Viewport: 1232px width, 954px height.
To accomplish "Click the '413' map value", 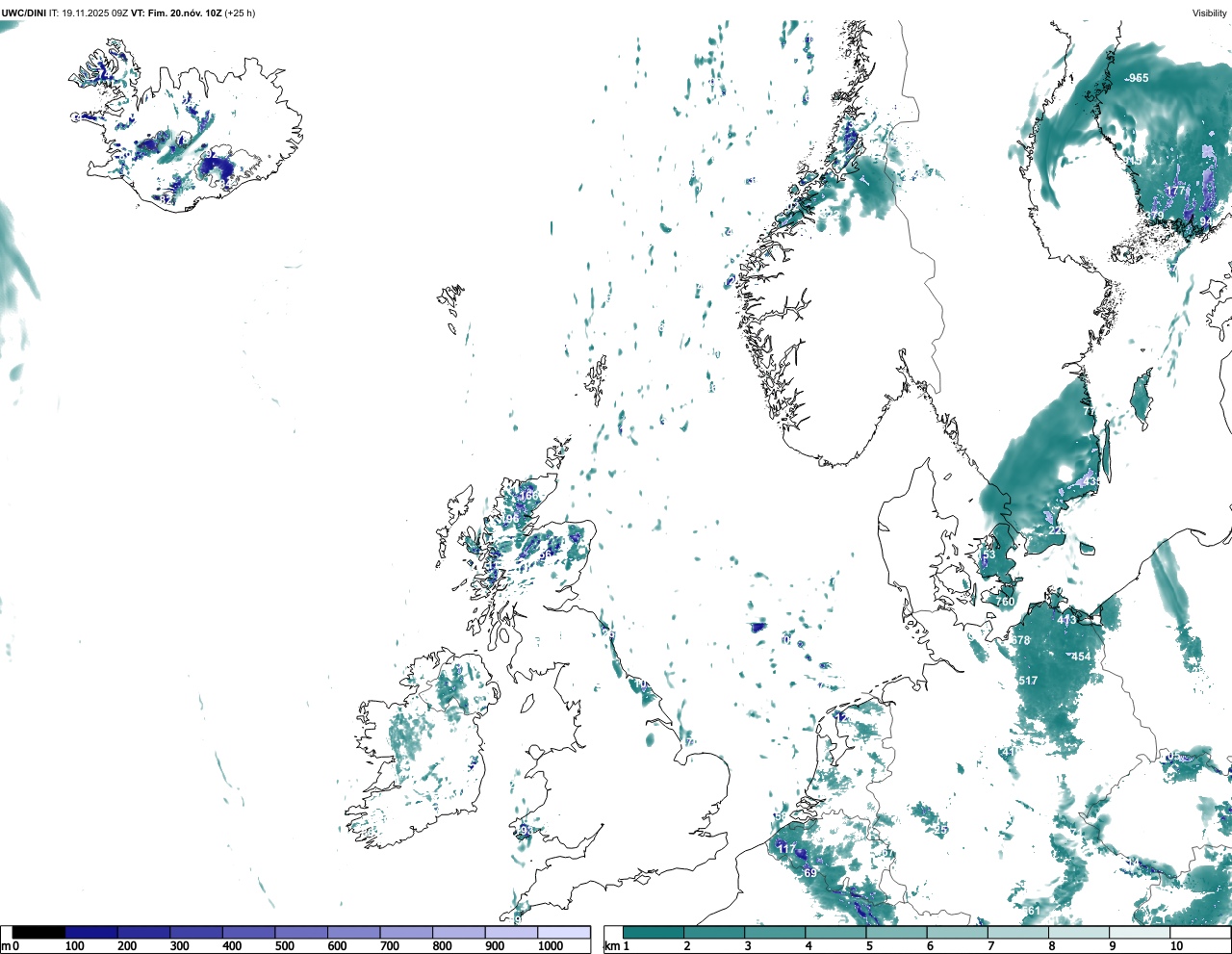I will [1066, 620].
